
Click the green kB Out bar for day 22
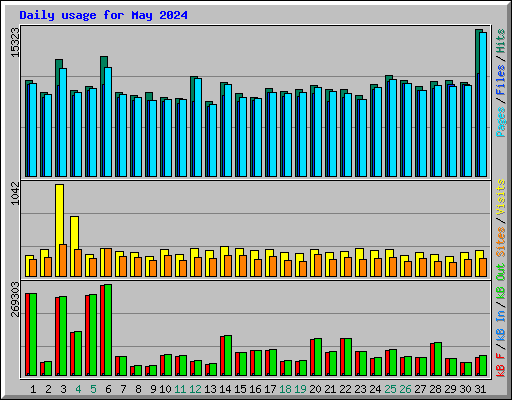348,357
